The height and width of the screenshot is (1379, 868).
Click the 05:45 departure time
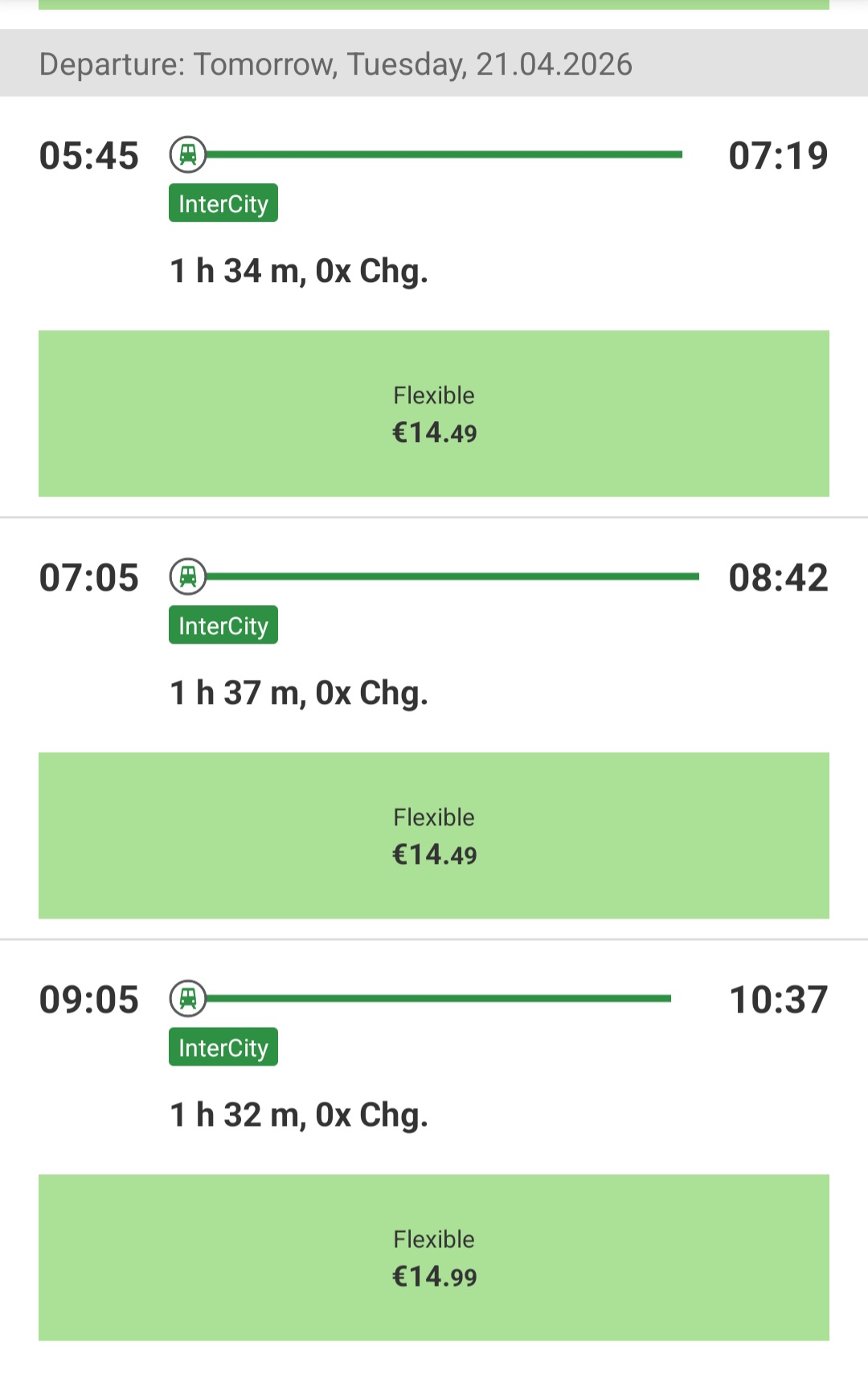[x=89, y=156]
